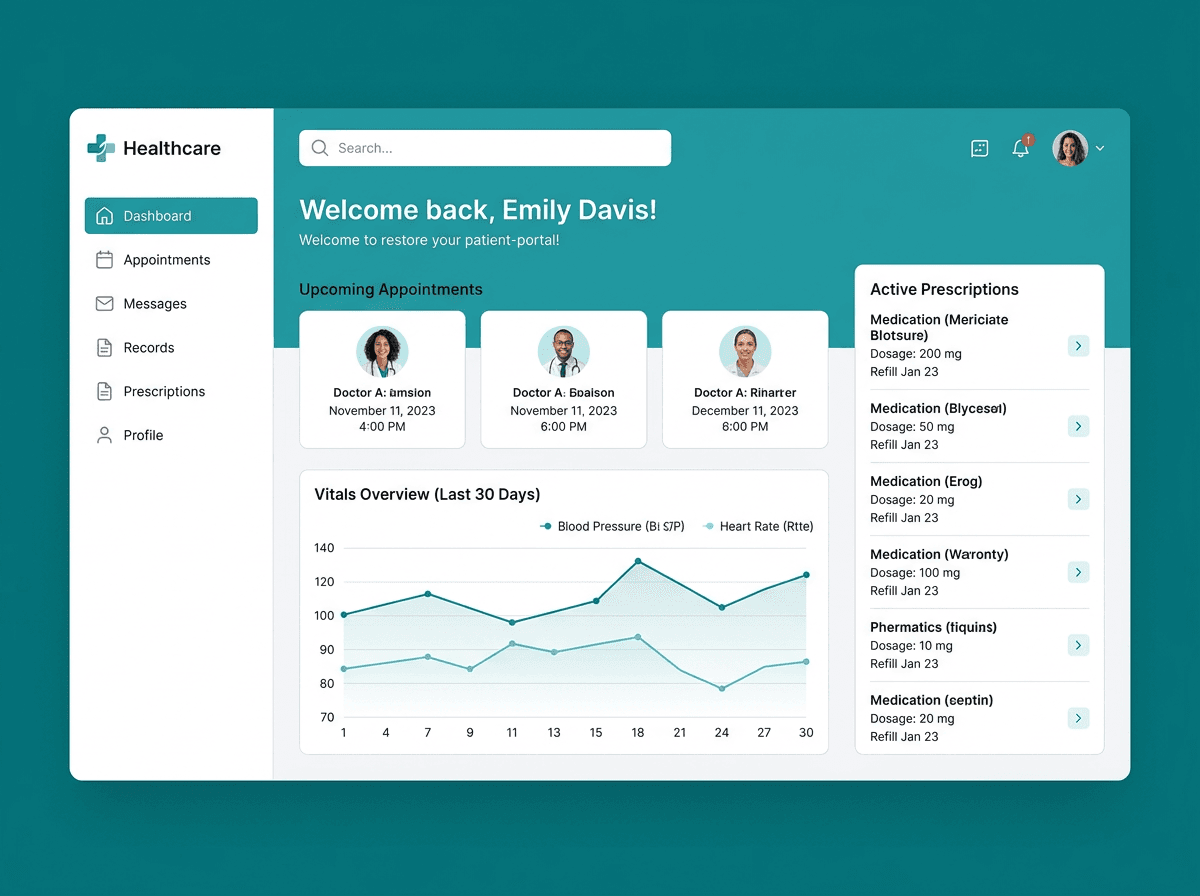Select the Dashboard menu item
This screenshot has height=896, width=1200.
(171, 216)
